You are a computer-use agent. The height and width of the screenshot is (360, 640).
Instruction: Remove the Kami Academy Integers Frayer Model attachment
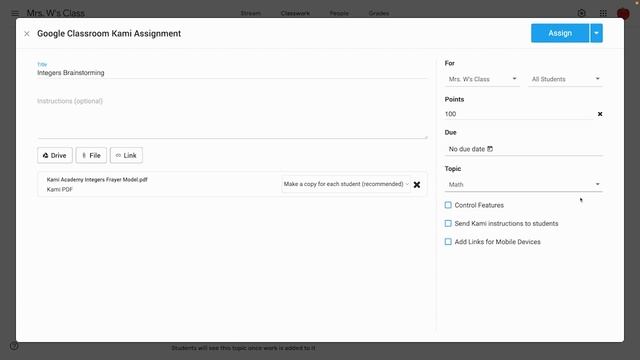[x=417, y=184]
